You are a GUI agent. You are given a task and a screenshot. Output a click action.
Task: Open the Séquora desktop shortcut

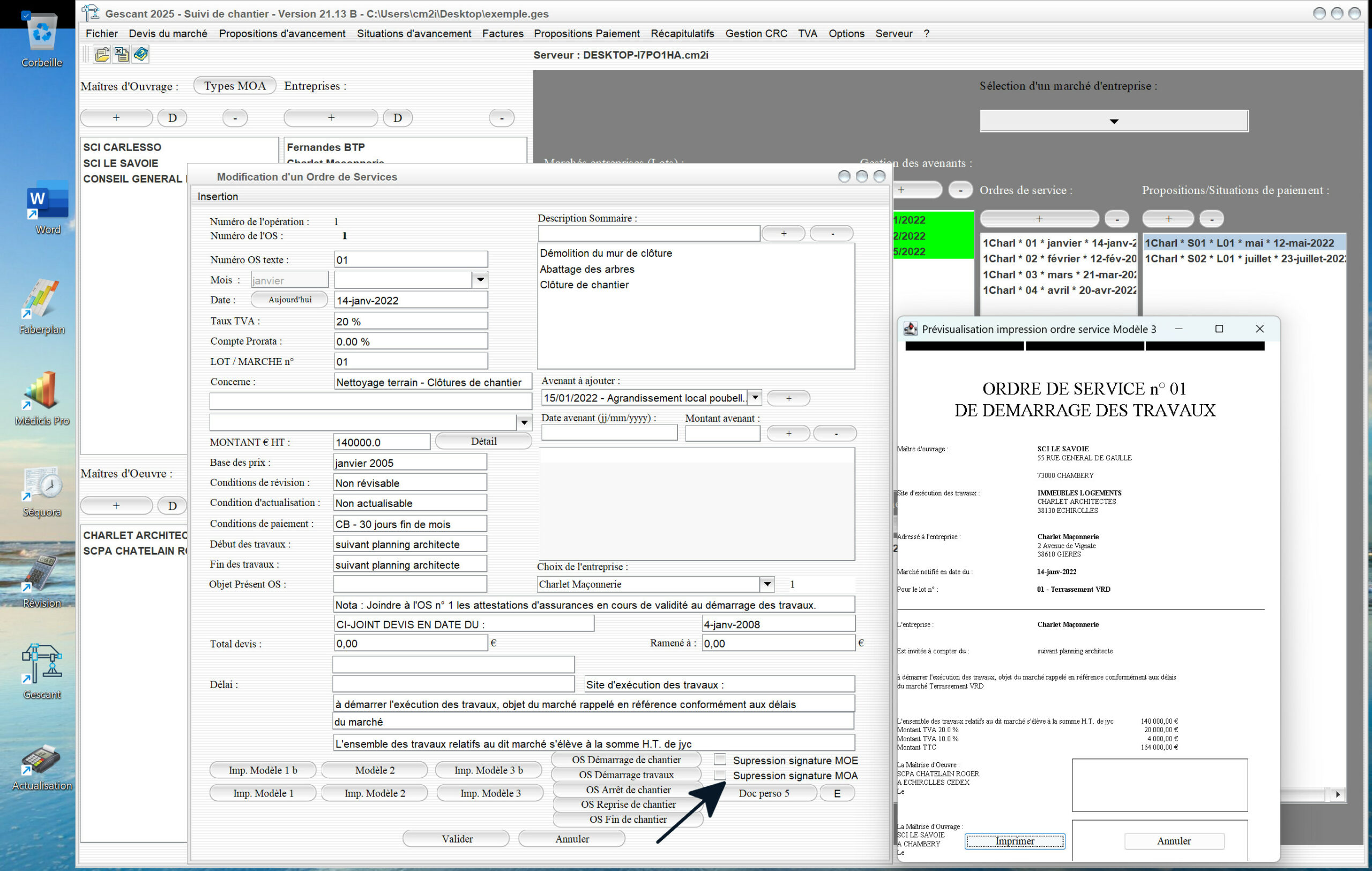(x=42, y=484)
